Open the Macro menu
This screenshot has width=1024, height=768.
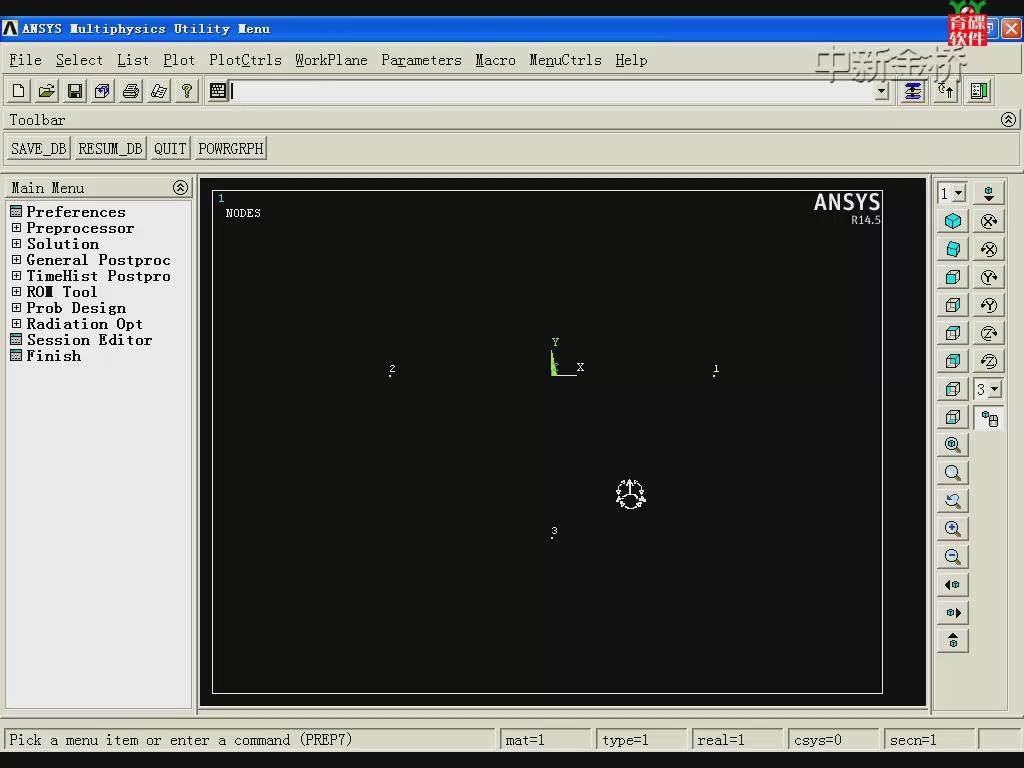click(495, 60)
